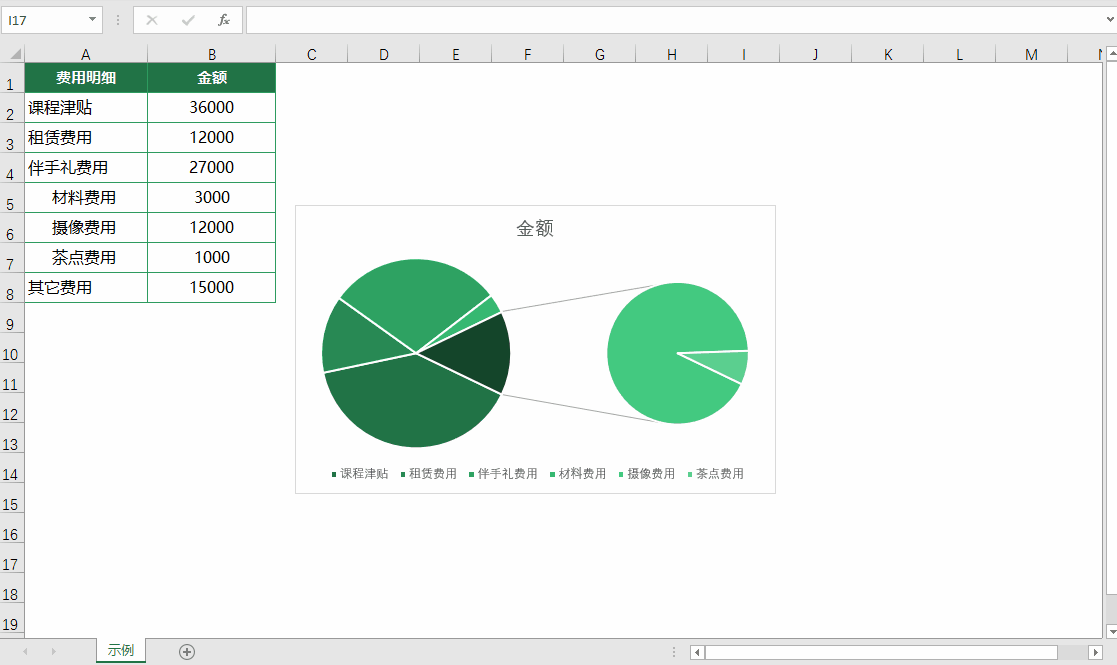Image resolution: width=1117 pixels, height=665 pixels.
Task: Click the 材料费用 legend entry
Action: 578,473
